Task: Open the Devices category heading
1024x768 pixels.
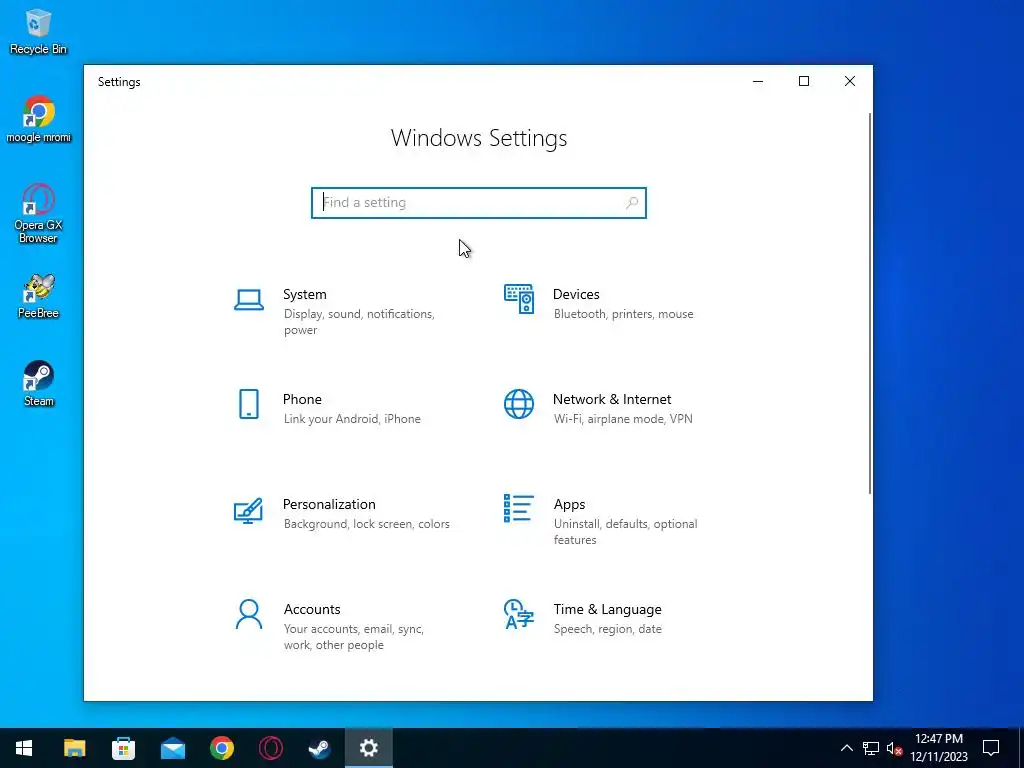Action: 576,295
